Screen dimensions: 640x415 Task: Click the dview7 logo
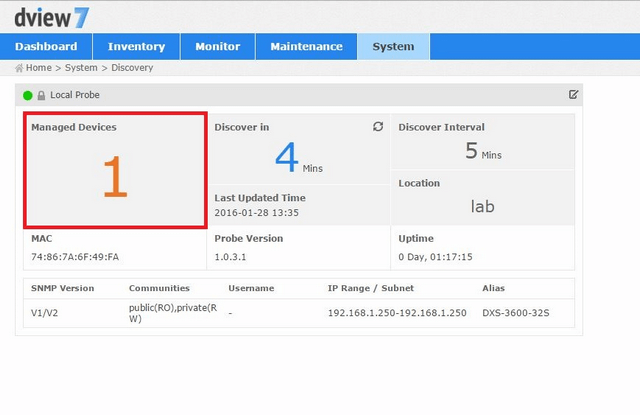point(52,16)
